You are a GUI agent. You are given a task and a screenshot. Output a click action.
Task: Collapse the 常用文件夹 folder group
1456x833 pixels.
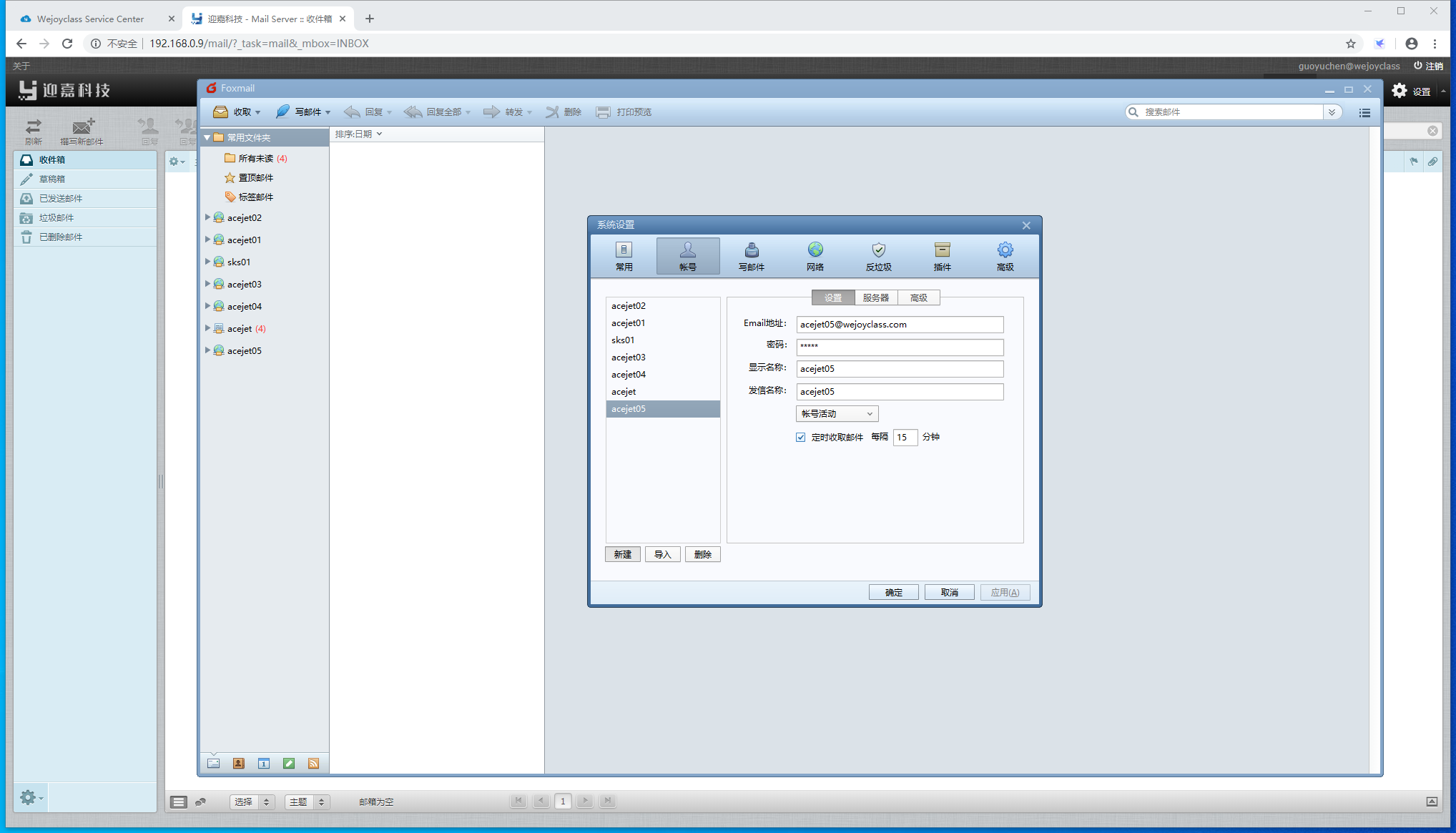[x=207, y=137]
